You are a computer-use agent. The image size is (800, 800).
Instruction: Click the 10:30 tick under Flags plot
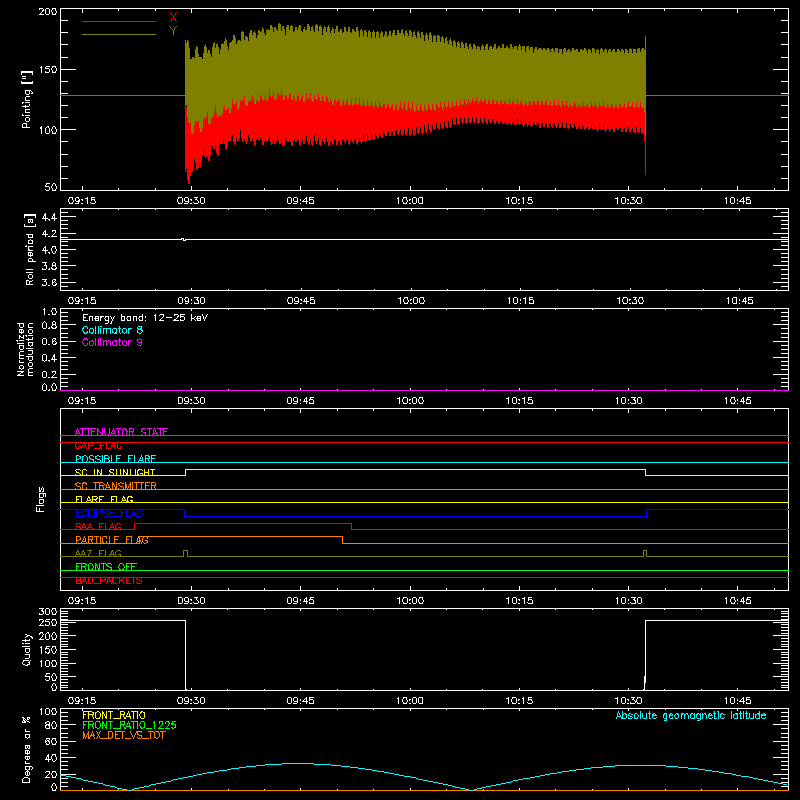pos(629,601)
